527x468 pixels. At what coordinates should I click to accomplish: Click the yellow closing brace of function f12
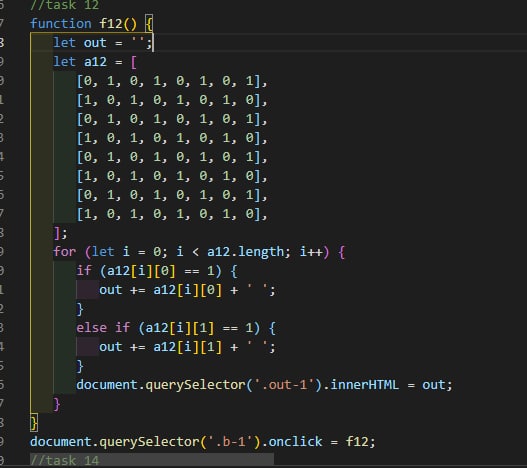(x=34, y=422)
